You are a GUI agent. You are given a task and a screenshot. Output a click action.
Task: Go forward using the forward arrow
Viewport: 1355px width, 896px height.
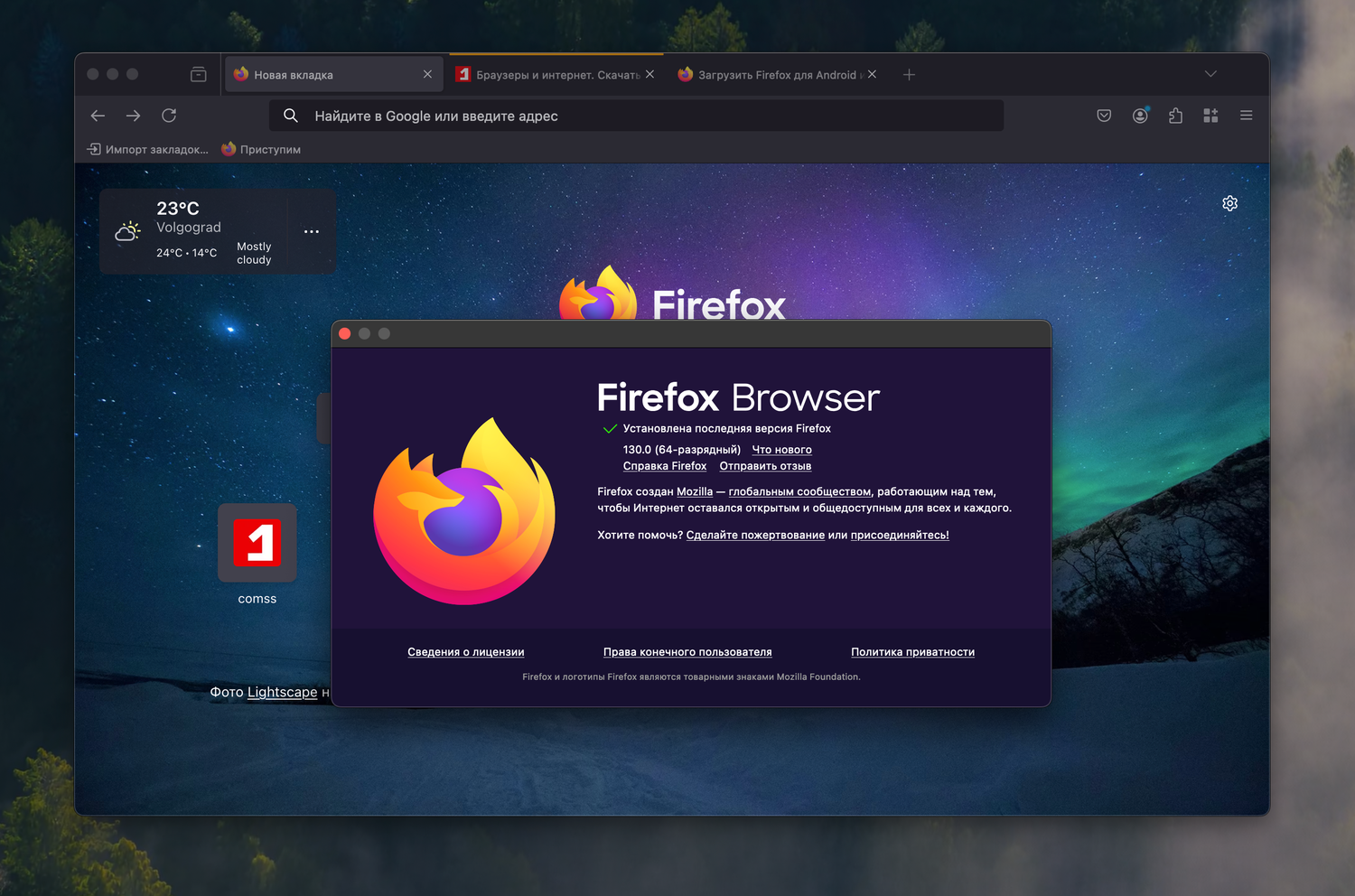coord(134,116)
